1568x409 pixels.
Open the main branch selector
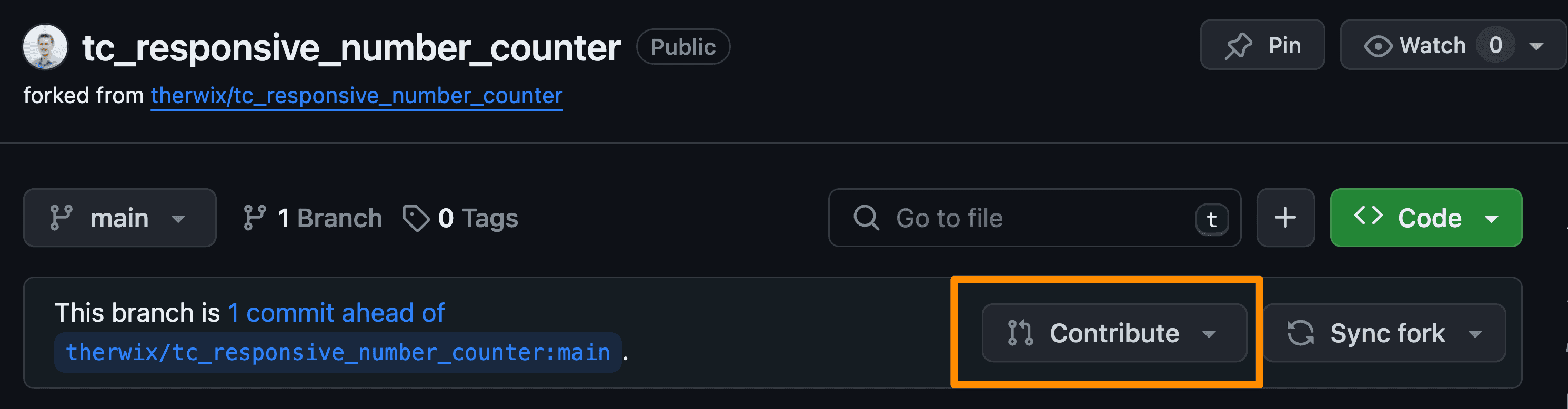pyautogui.click(x=119, y=218)
